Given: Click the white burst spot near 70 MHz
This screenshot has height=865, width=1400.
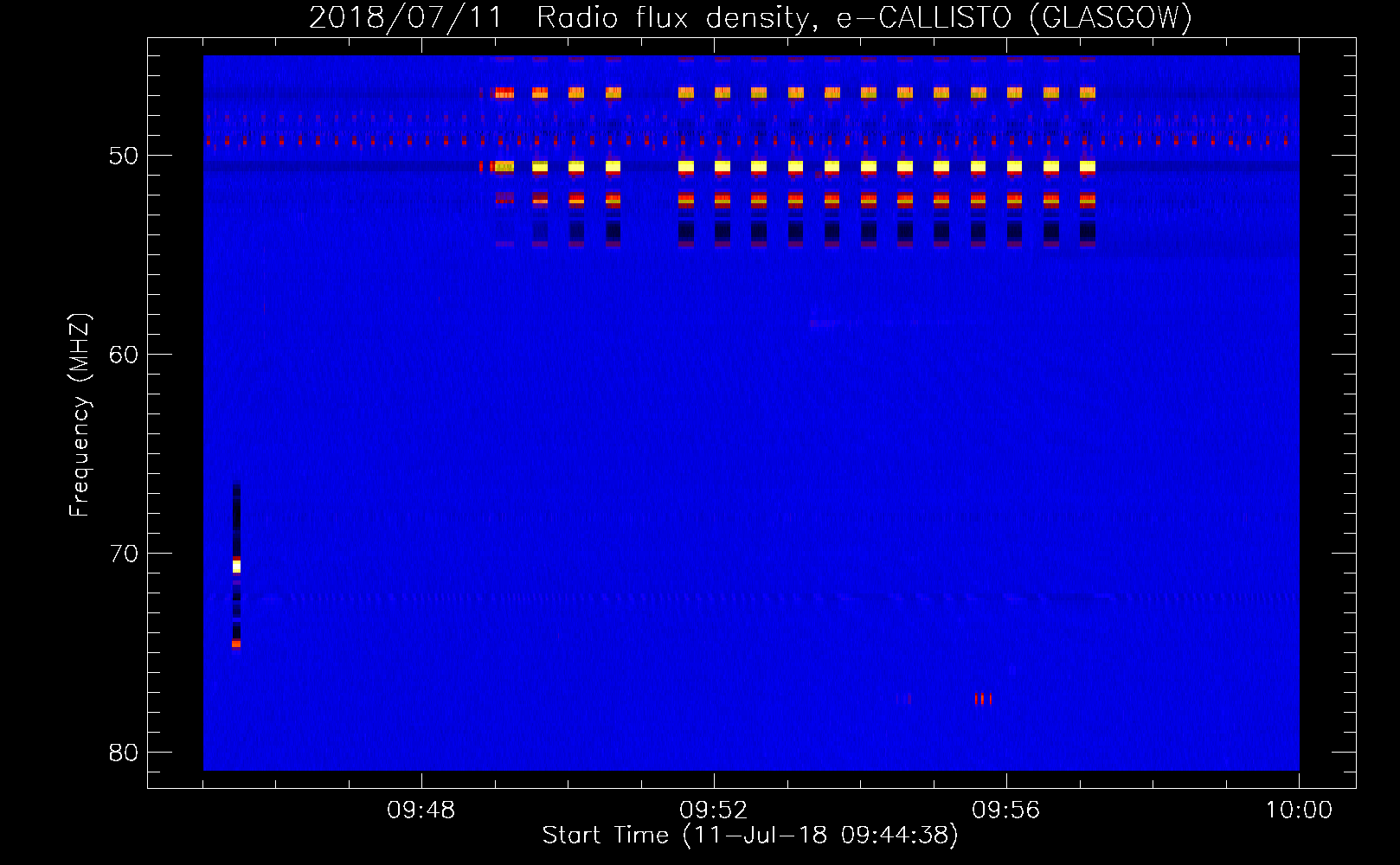Looking at the screenshot, I should tap(236, 567).
